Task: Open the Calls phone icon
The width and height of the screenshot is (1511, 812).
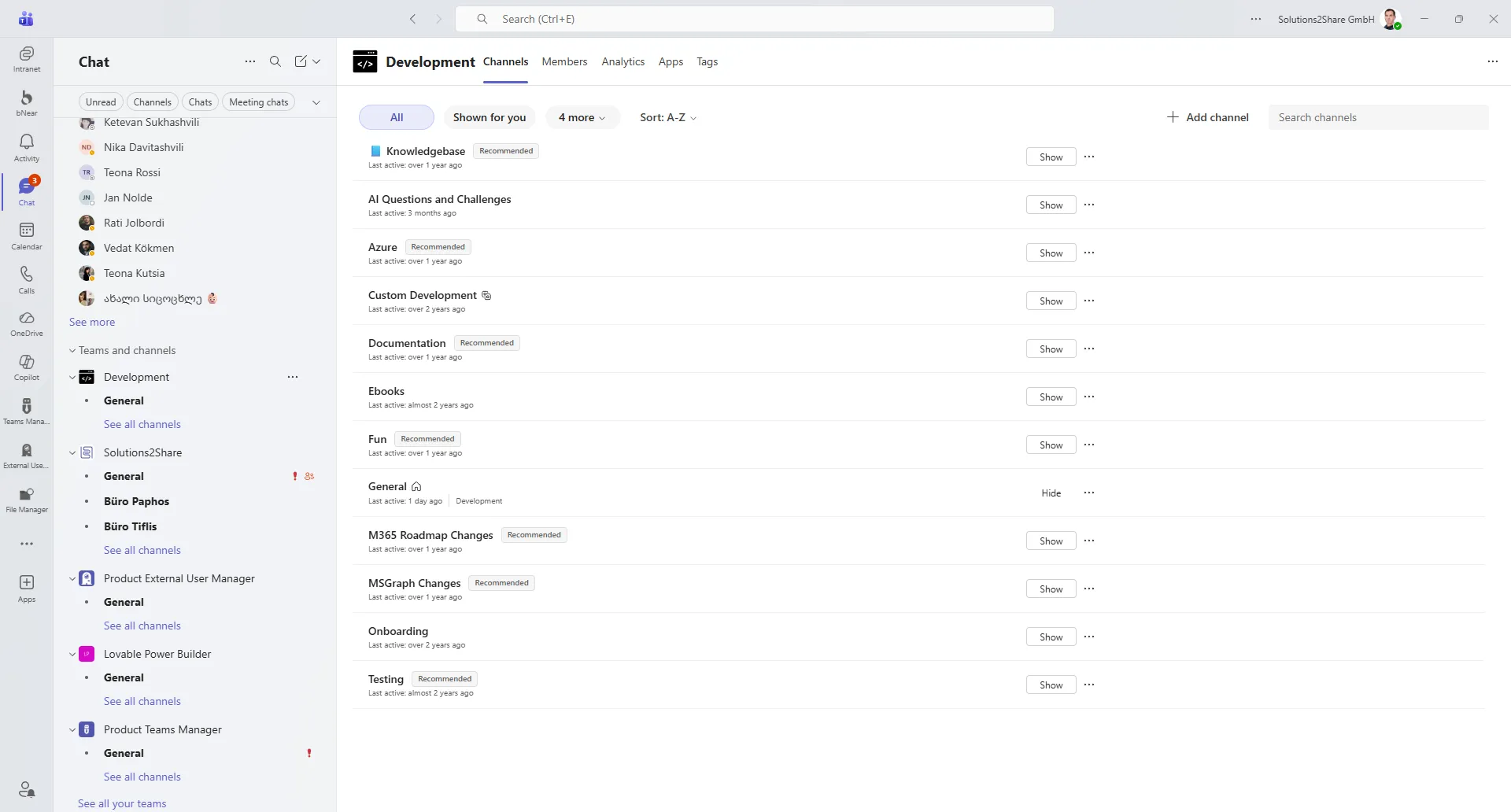Action: 27,279
